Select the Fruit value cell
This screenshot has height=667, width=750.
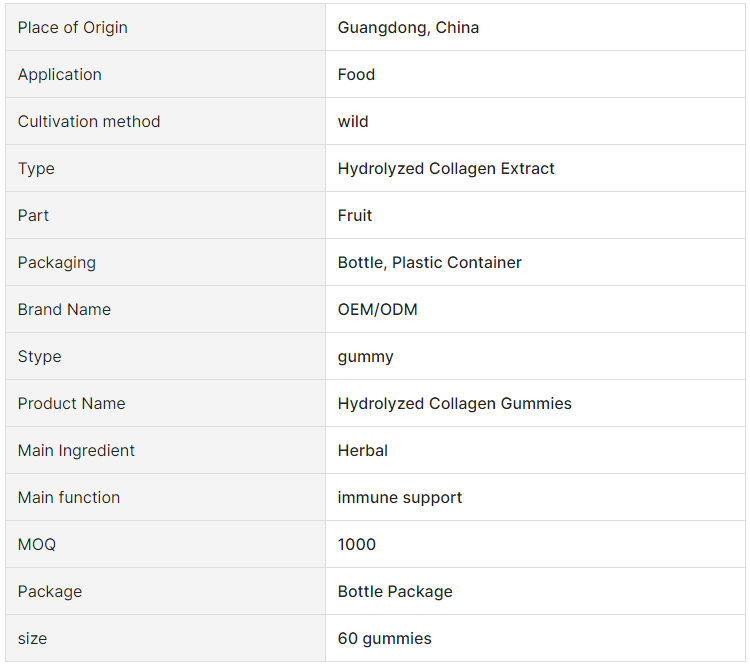click(x=535, y=215)
